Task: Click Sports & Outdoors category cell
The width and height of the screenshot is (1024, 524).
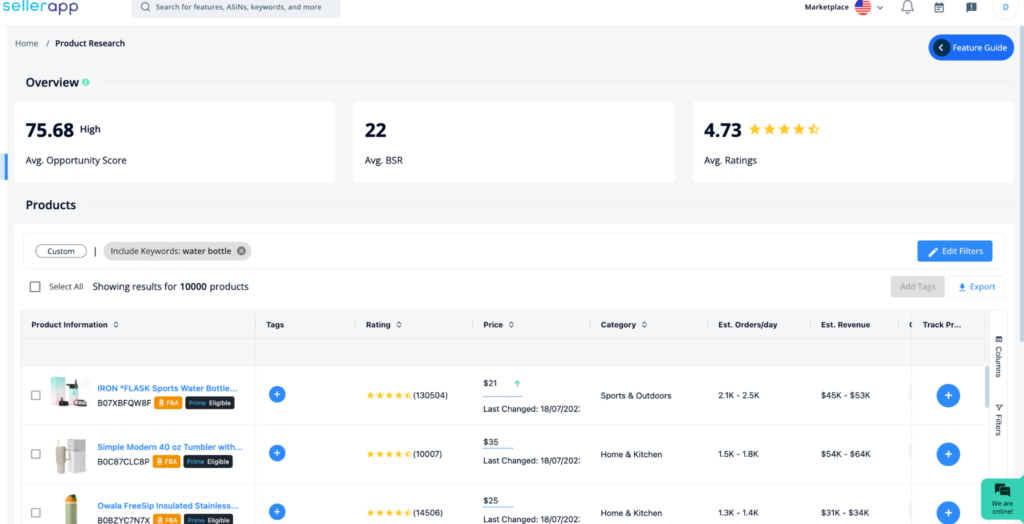Action: click(x=636, y=395)
